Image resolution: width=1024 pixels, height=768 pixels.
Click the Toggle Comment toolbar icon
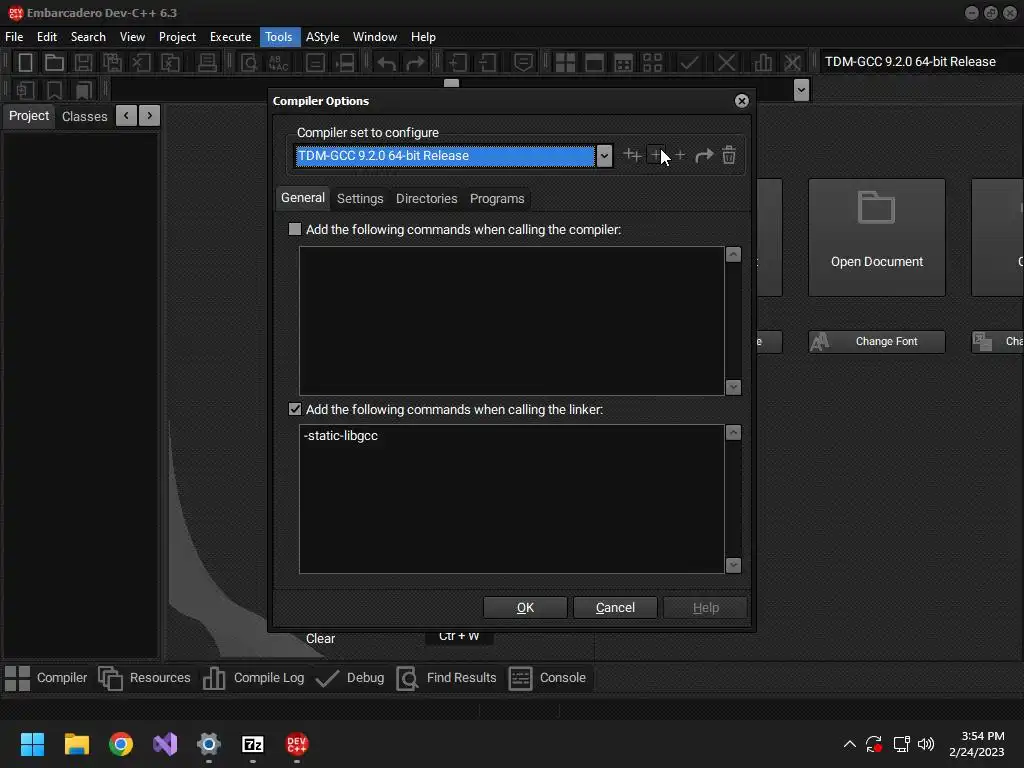(x=523, y=63)
